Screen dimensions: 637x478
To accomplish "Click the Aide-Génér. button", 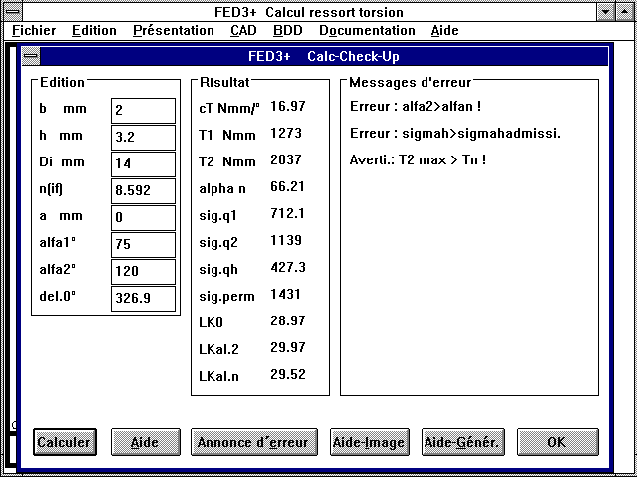I will pyautogui.click(x=463, y=442).
